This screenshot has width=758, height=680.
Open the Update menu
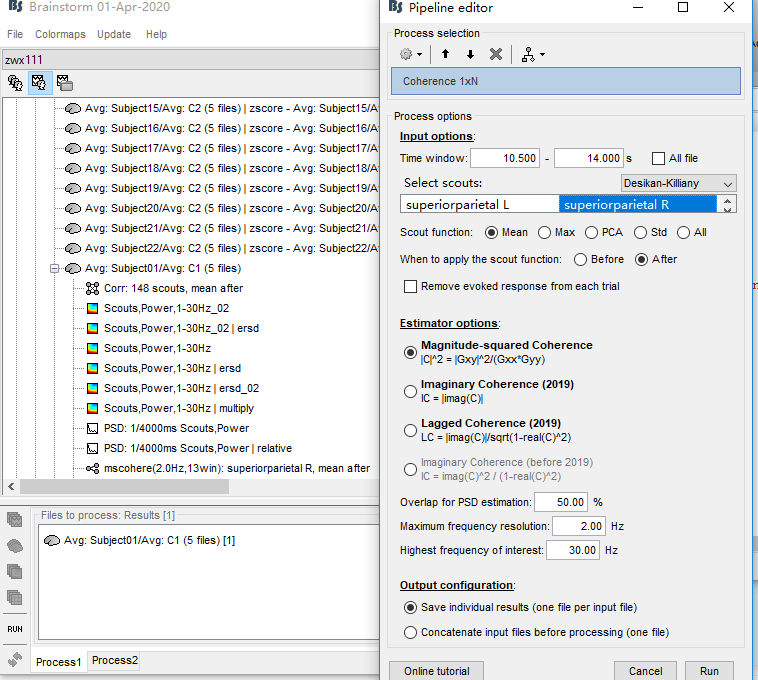click(114, 34)
